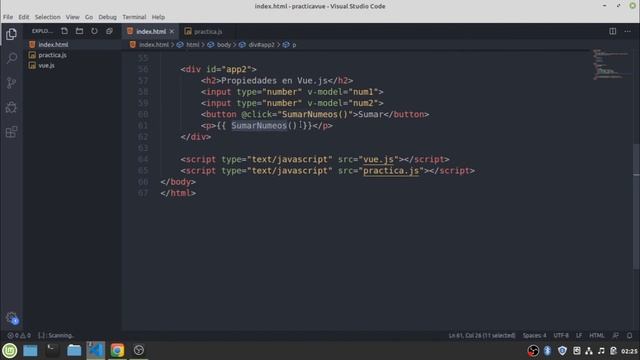Image resolution: width=640 pixels, height=360 pixels.
Task: Click UTF-8 encoding in the status bar
Action: tap(561, 336)
